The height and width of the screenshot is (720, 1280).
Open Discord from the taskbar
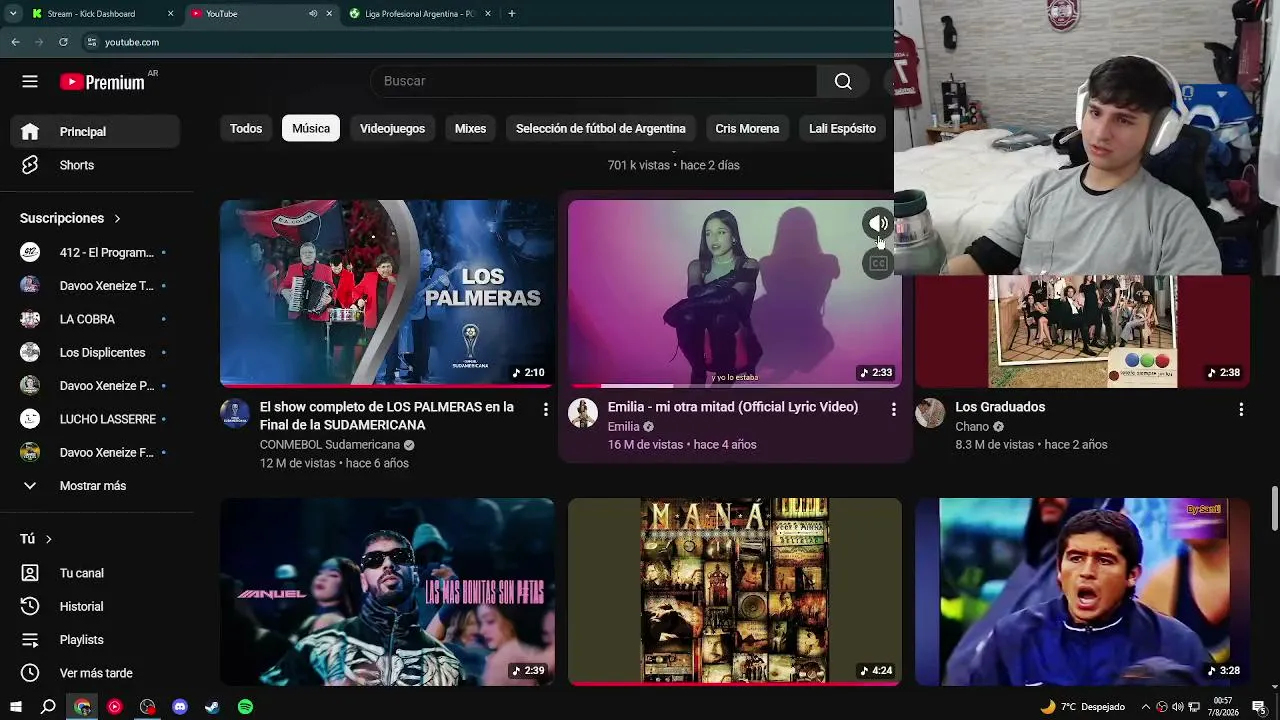pyautogui.click(x=180, y=707)
